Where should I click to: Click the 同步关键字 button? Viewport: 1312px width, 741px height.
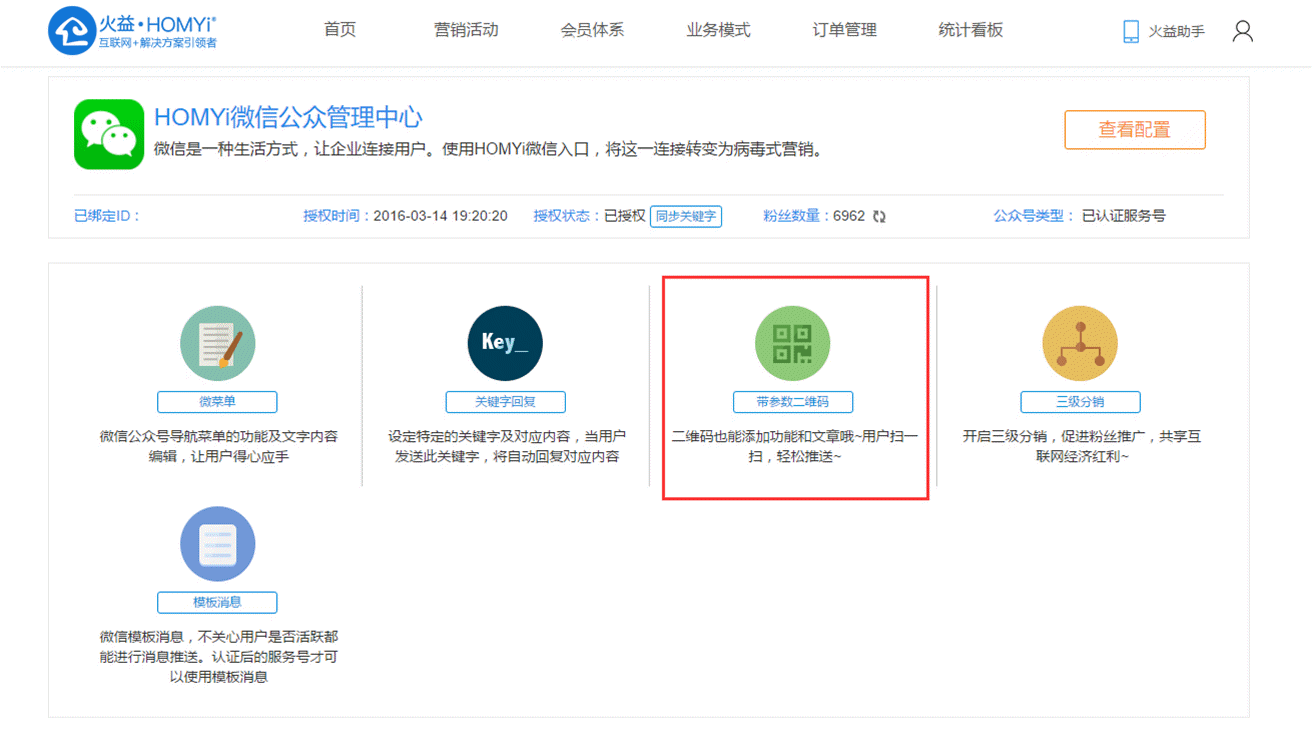pos(685,216)
